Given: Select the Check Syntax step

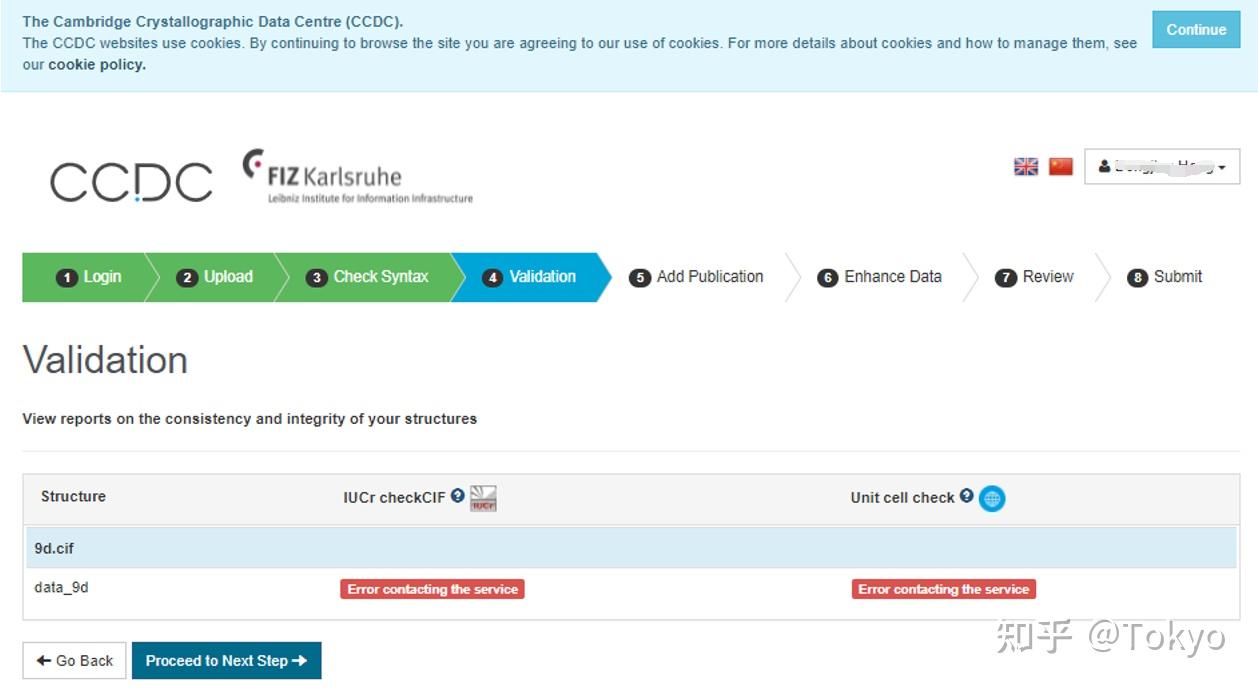Looking at the screenshot, I should click(367, 277).
